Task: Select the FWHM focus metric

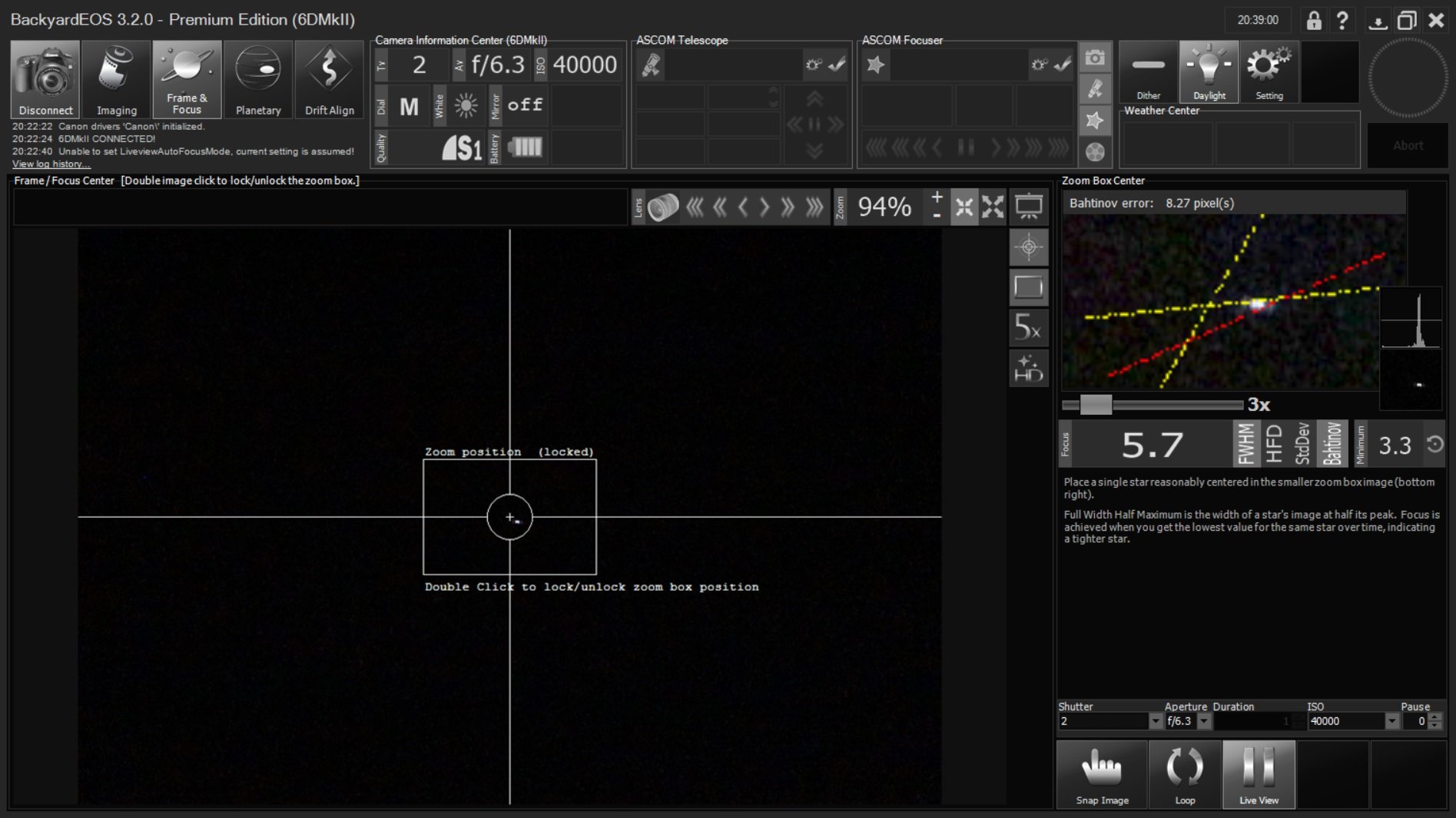Action: [x=1245, y=444]
